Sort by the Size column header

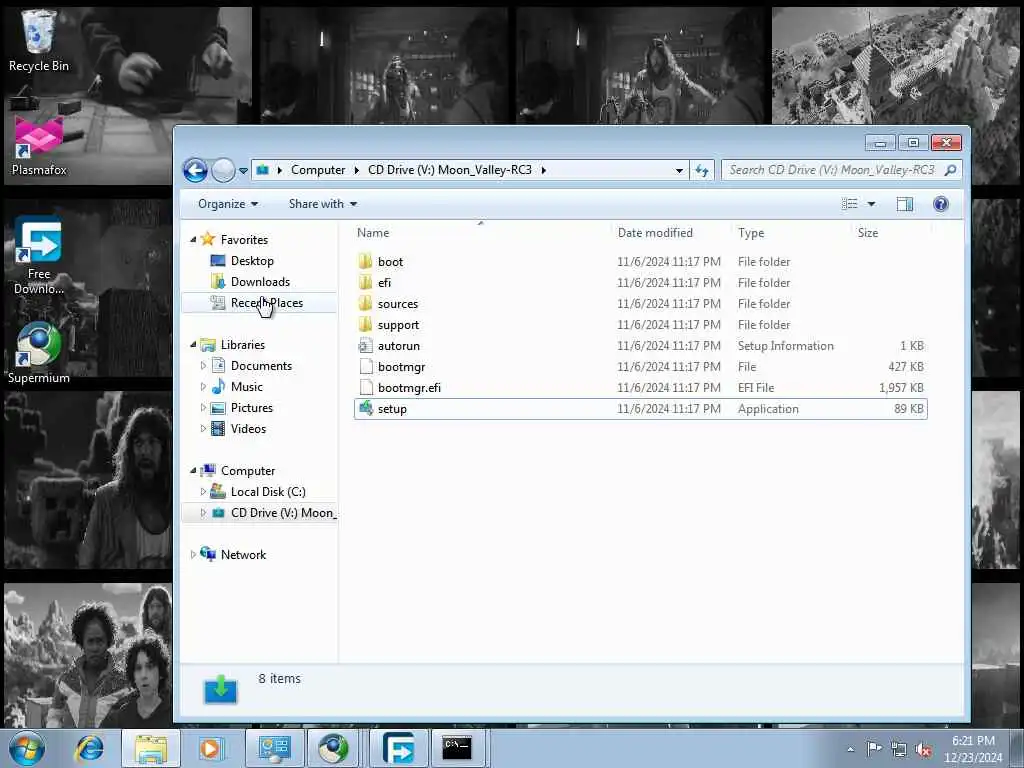coord(868,232)
